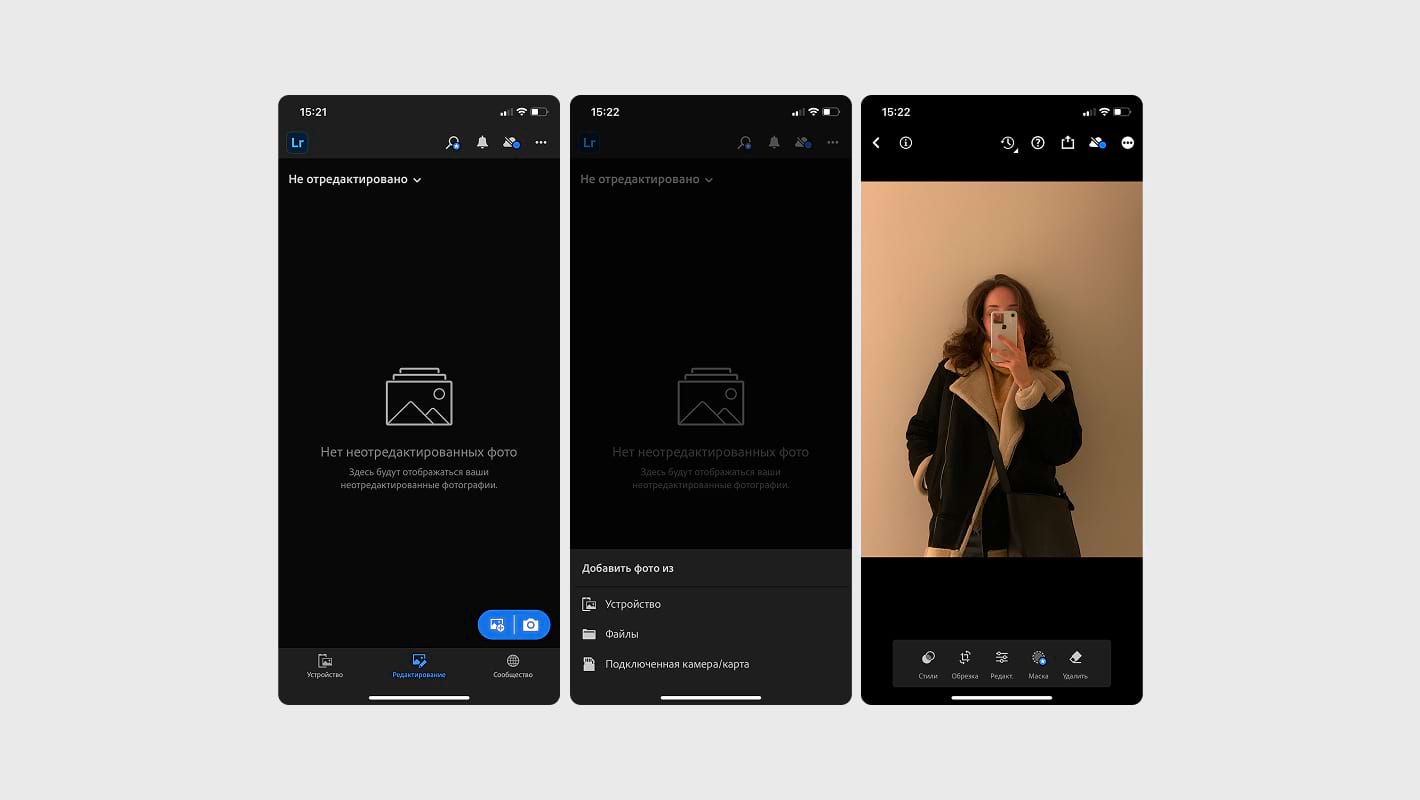
Task: Open the Редакт. adjustment sliders tool
Action: [1001, 663]
